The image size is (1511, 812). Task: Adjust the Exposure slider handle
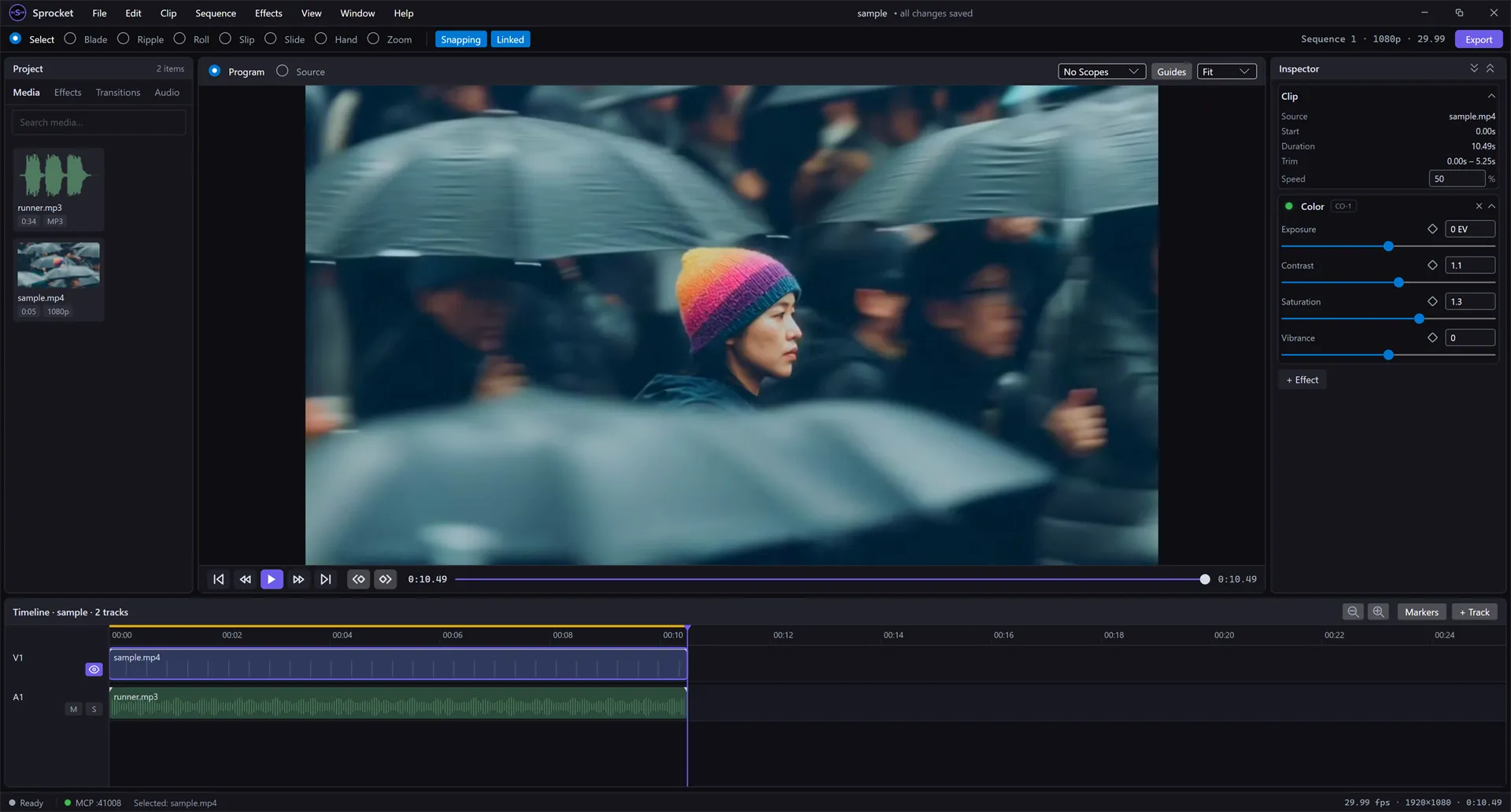click(1388, 246)
